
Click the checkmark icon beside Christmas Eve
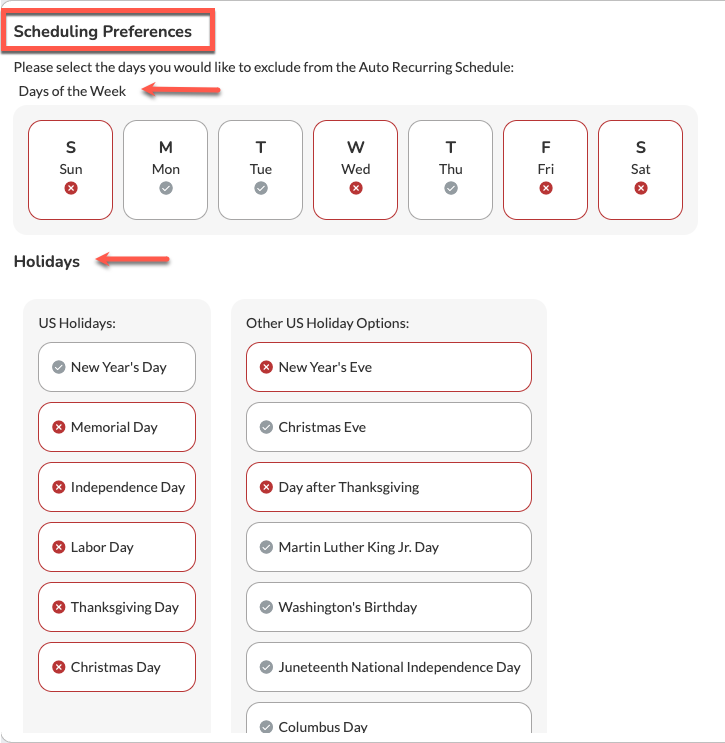[x=266, y=427]
